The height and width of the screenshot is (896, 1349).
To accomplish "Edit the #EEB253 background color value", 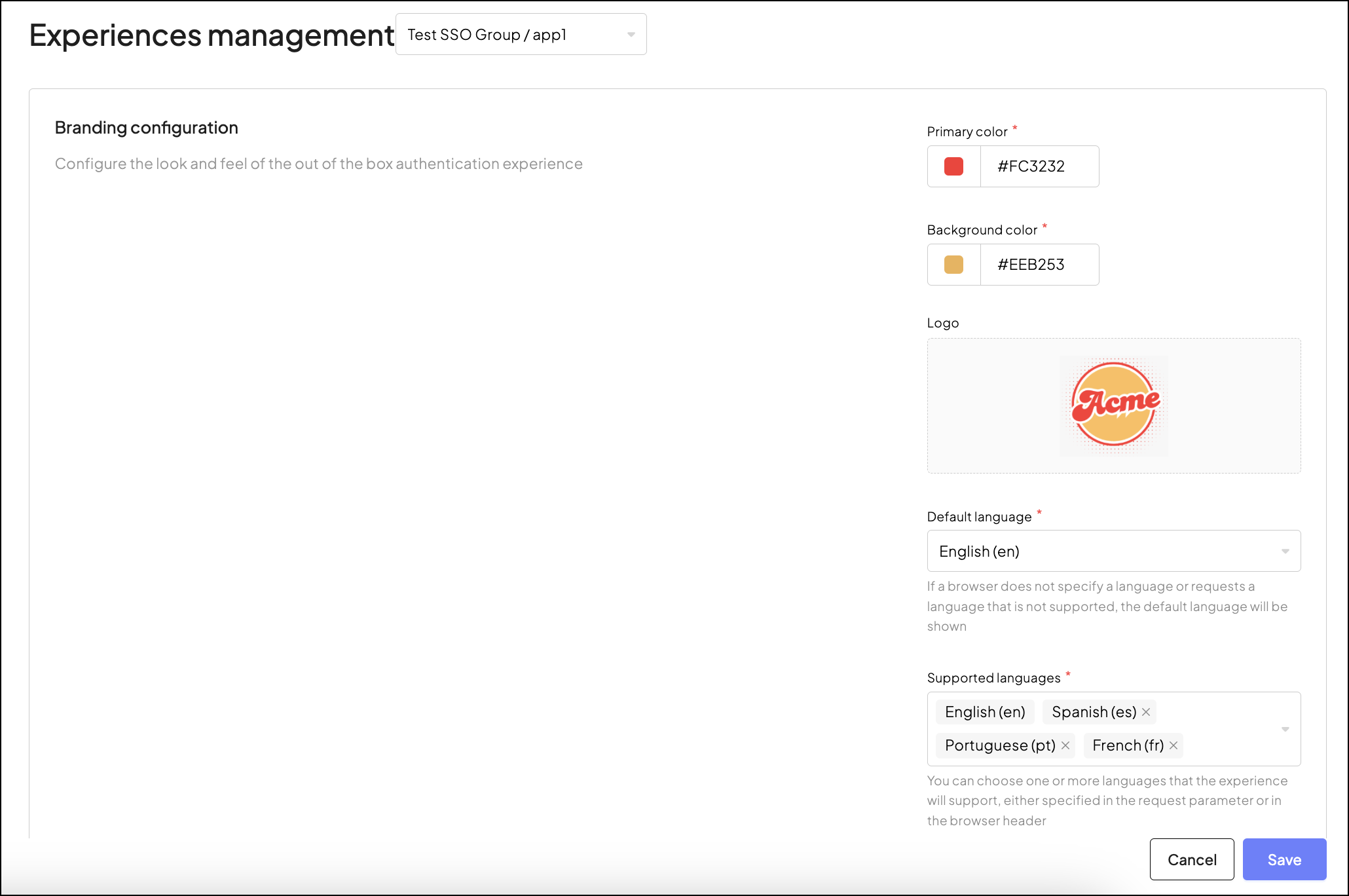I will coord(1039,265).
